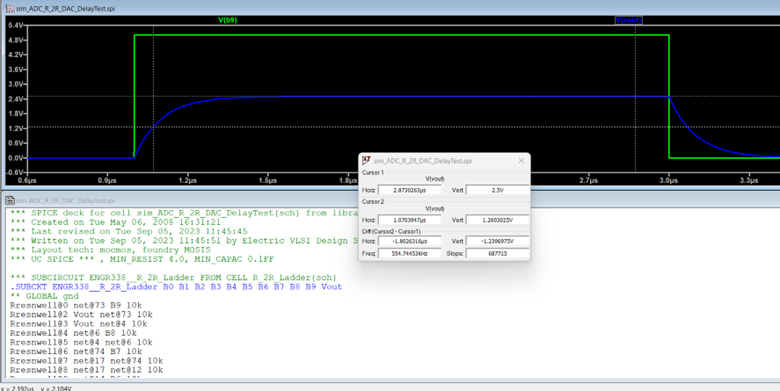Click the 'Last revised on Tue Sep 05' line

point(128,231)
